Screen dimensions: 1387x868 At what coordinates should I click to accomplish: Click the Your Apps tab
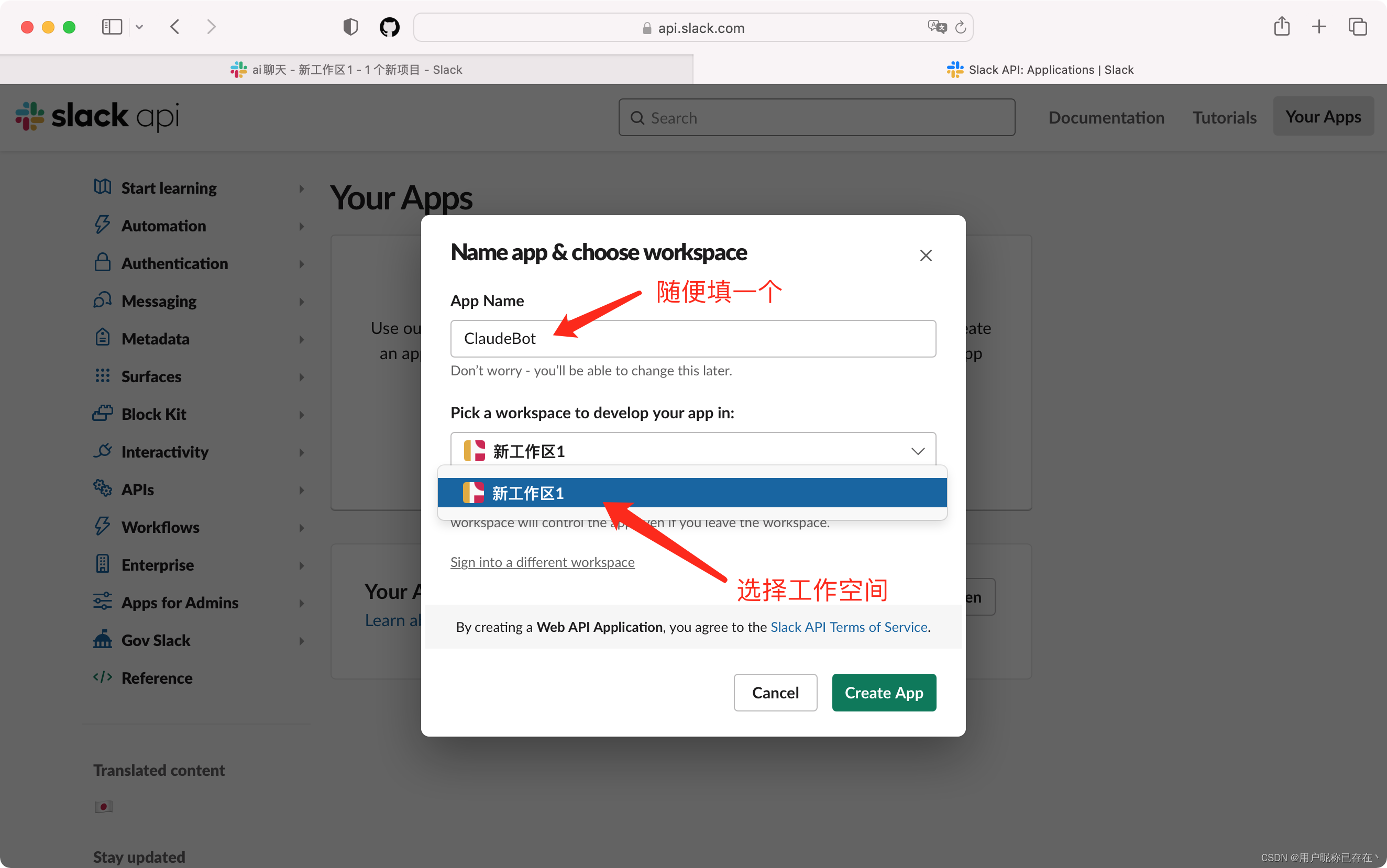[x=1322, y=117]
